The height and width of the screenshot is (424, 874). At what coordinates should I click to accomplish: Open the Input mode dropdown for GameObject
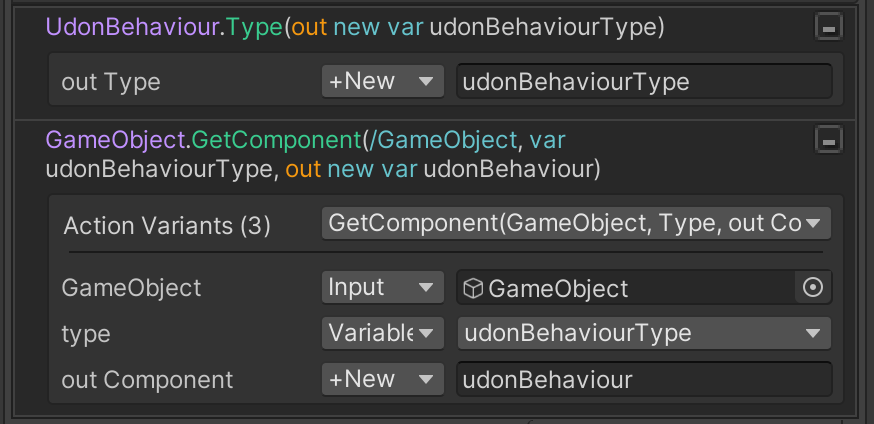tap(382, 287)
